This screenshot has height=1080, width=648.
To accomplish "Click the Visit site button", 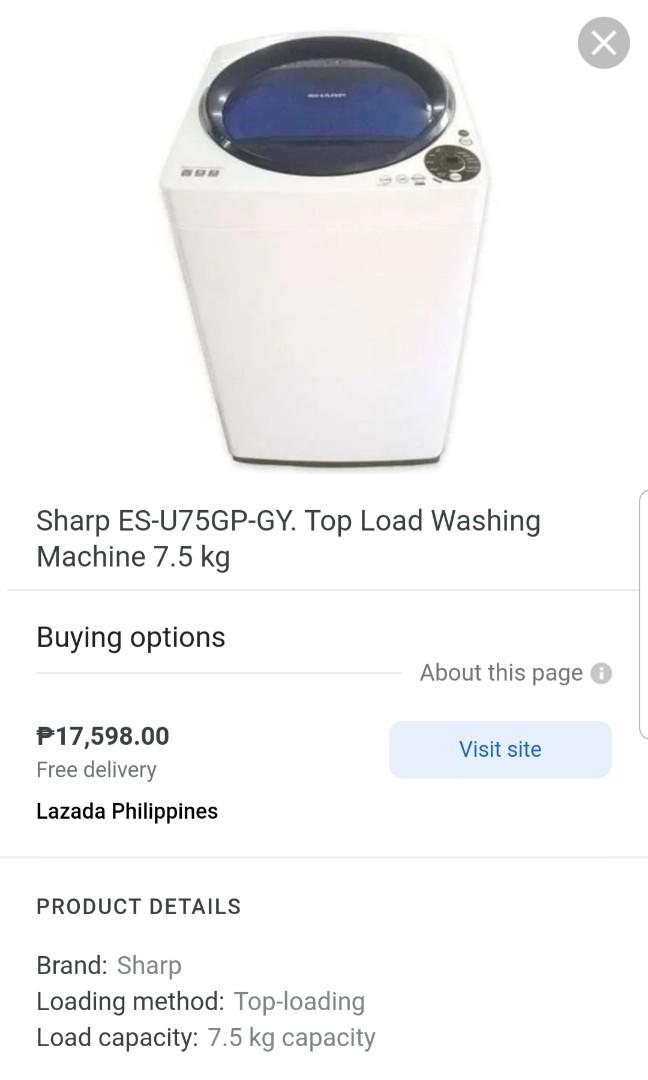I will pos(499,749).
